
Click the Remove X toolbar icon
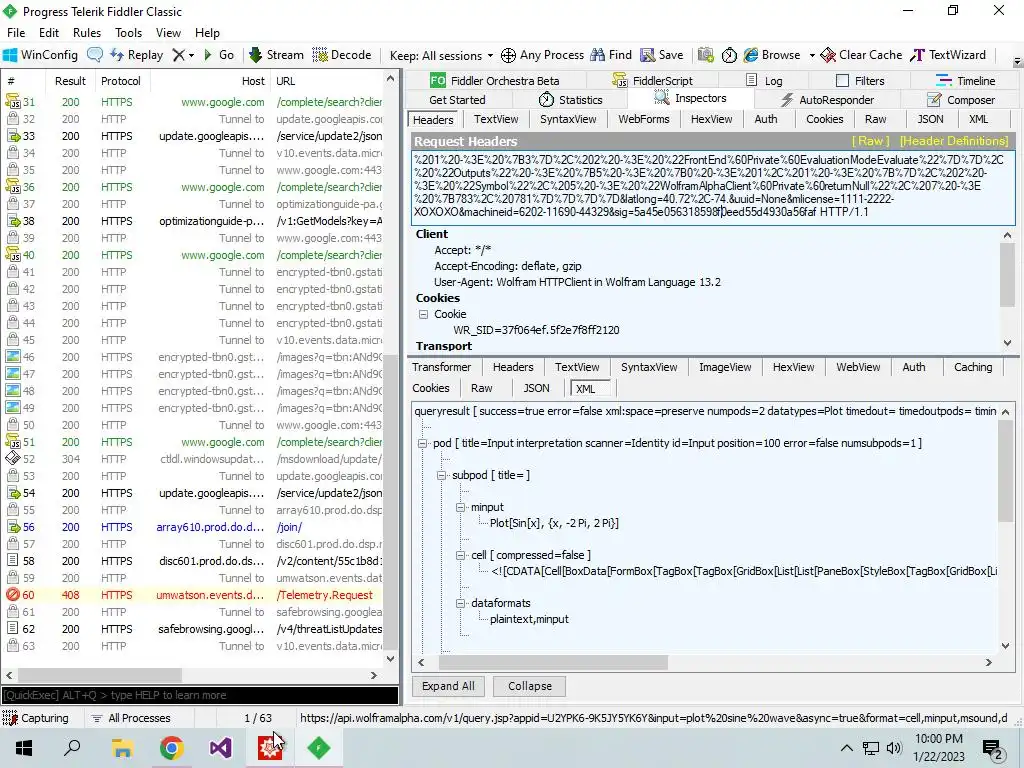click(178, 55)
